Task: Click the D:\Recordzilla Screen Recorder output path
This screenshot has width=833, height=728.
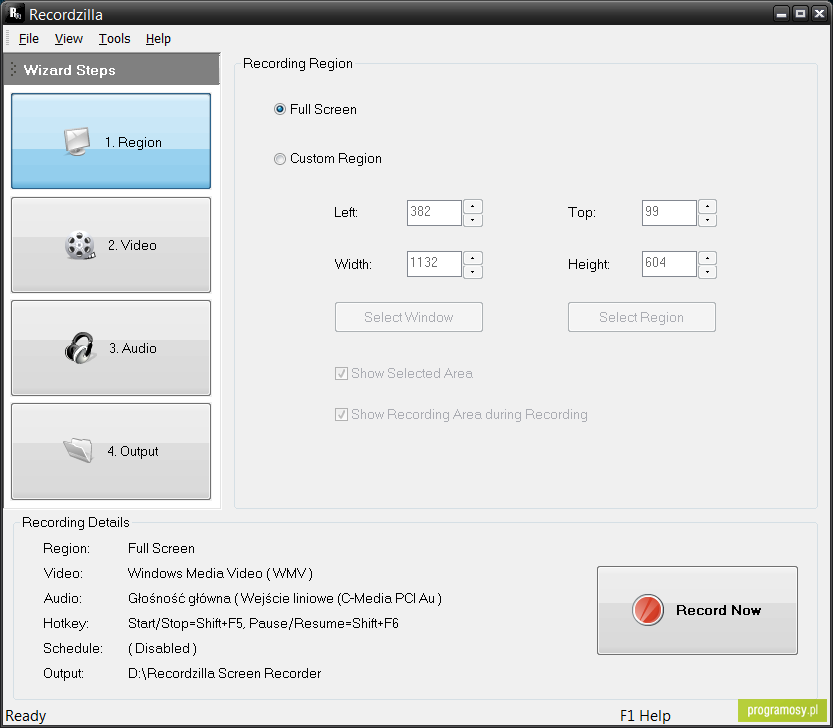Action: click(224, 673)
